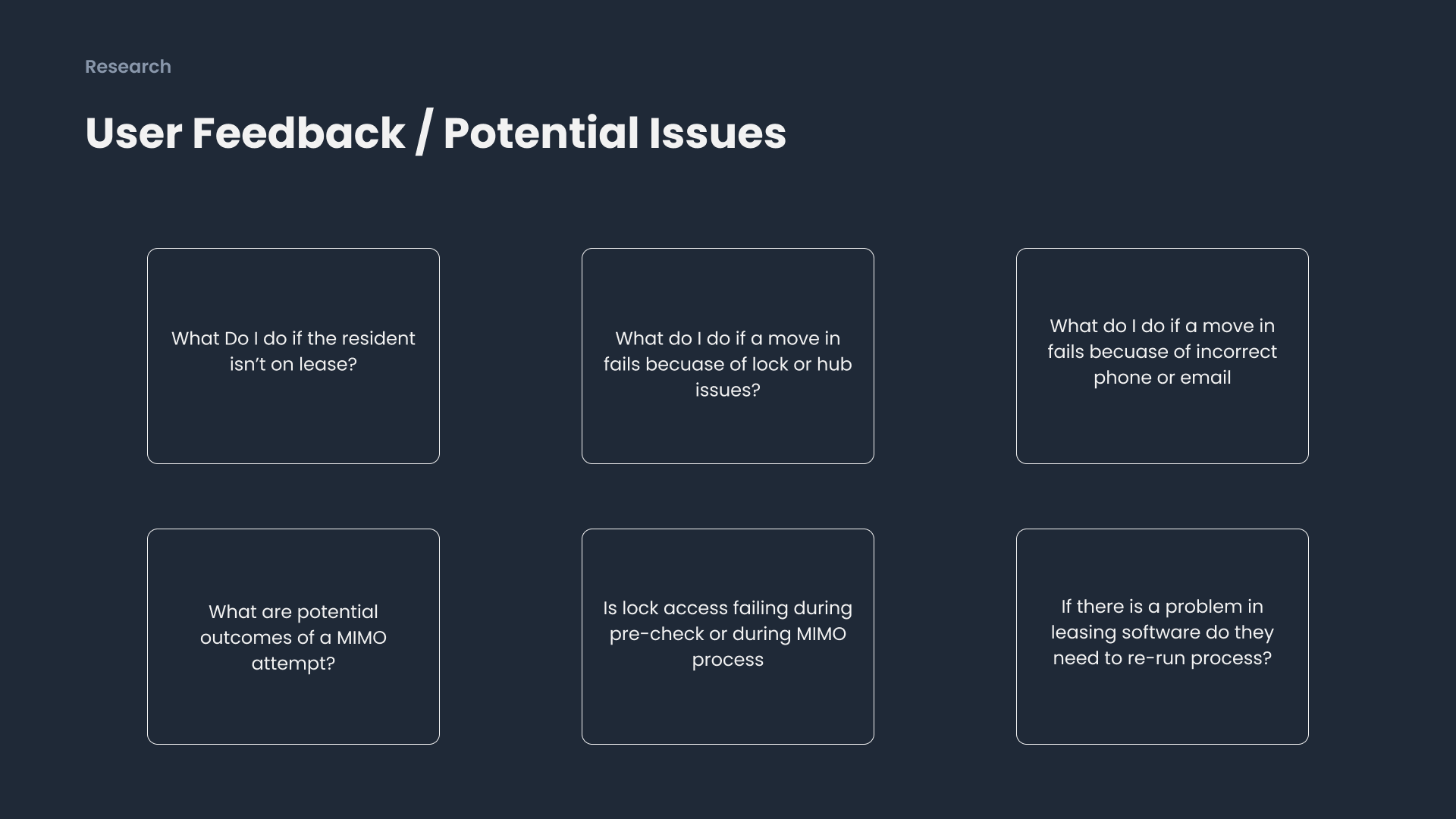Click the "phone or email" text line
1456x819 pixels.
coord(1162,378)
